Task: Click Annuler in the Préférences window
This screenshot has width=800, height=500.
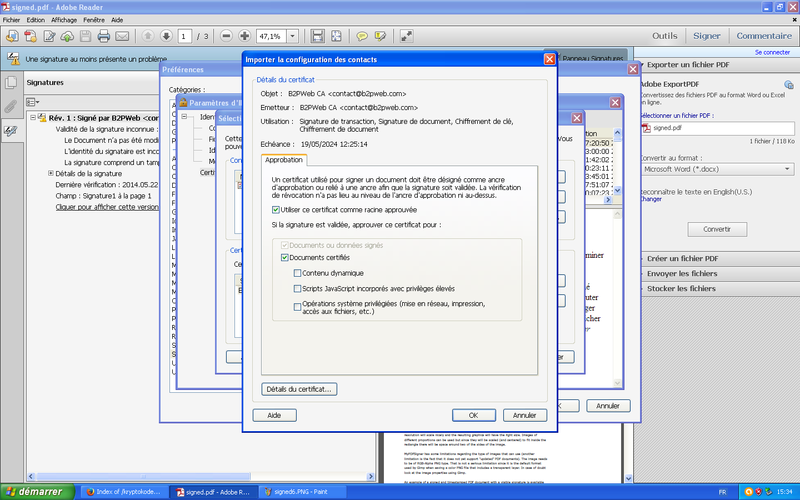Action: point(608,406)
